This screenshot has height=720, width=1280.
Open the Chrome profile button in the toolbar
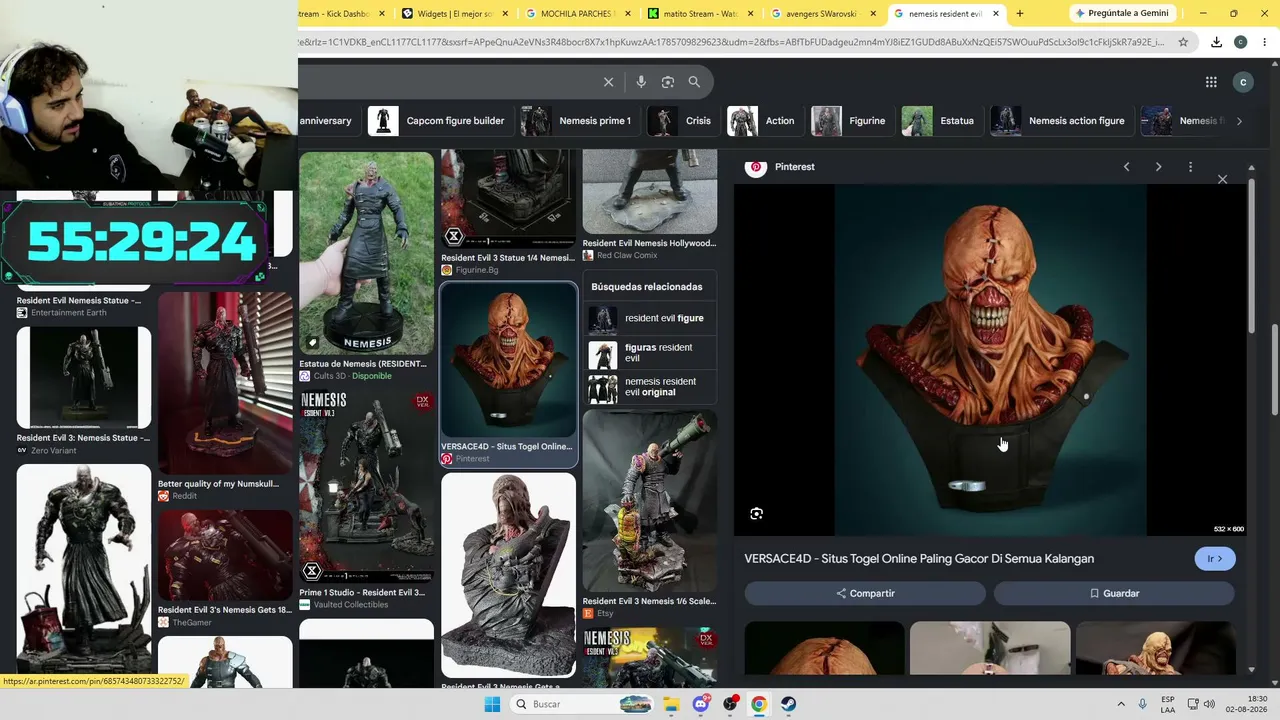pos(1240,42)
